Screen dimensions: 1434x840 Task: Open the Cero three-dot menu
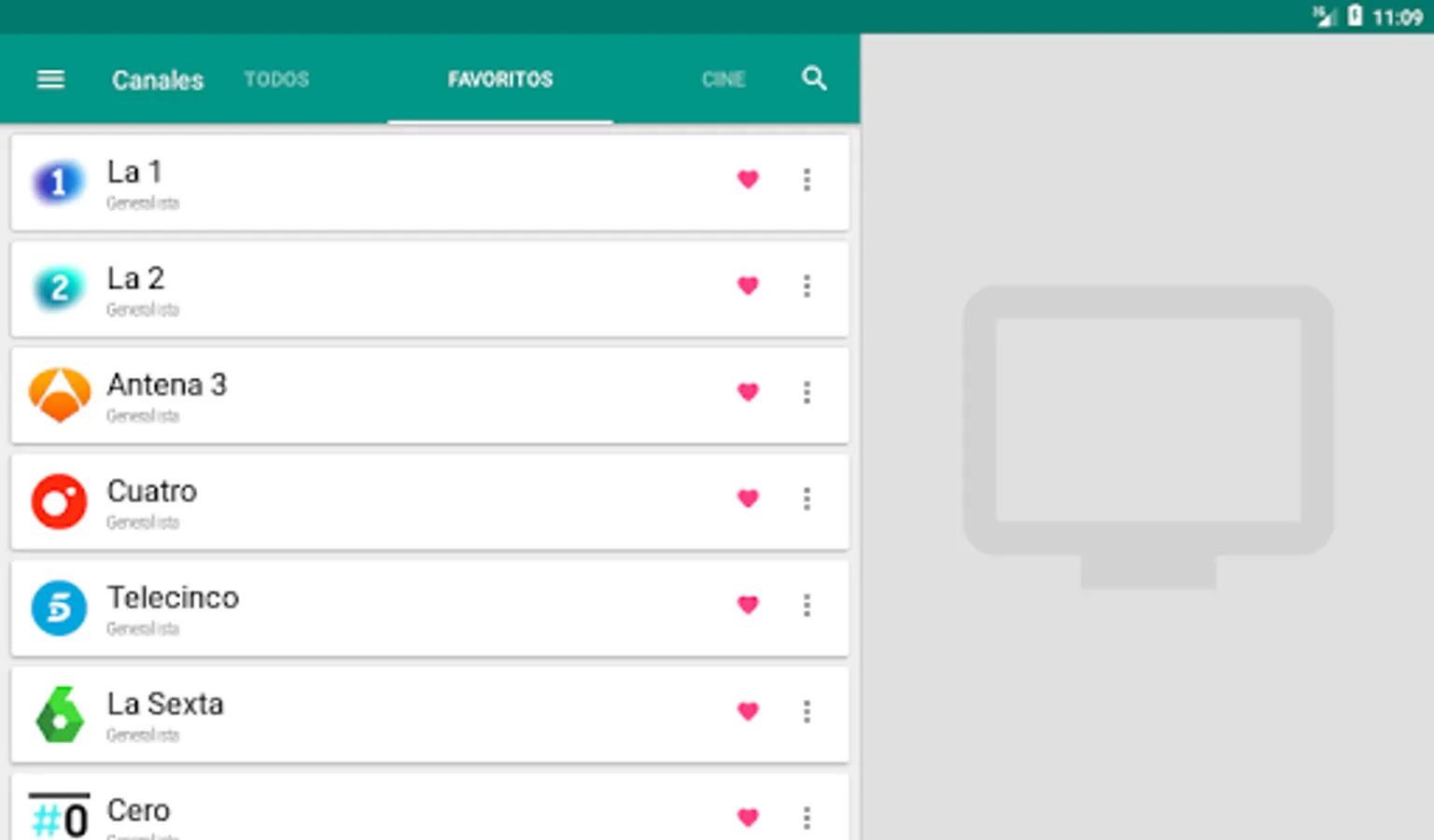pos(807,818)
